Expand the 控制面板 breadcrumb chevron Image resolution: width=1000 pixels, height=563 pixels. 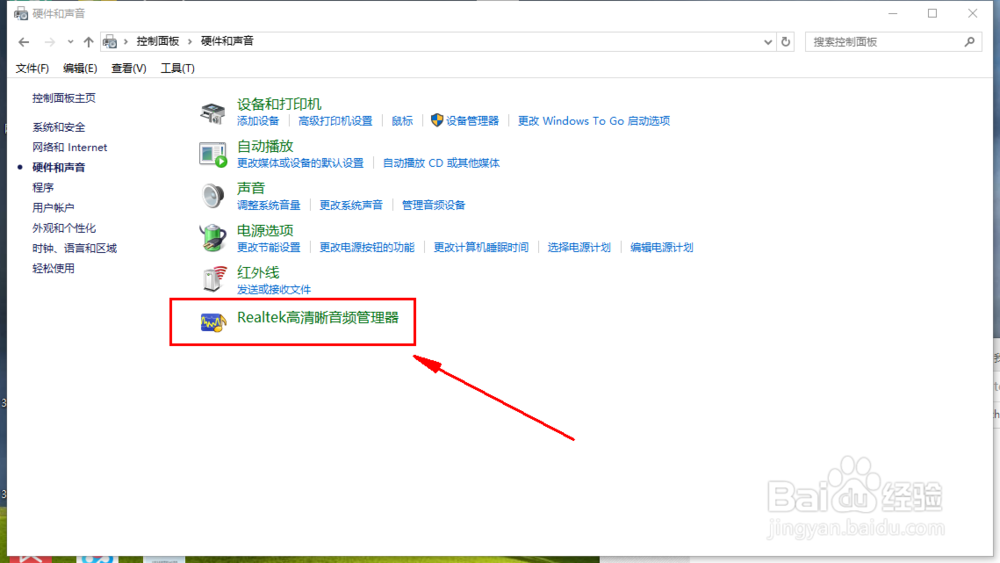tap(189, 41)
